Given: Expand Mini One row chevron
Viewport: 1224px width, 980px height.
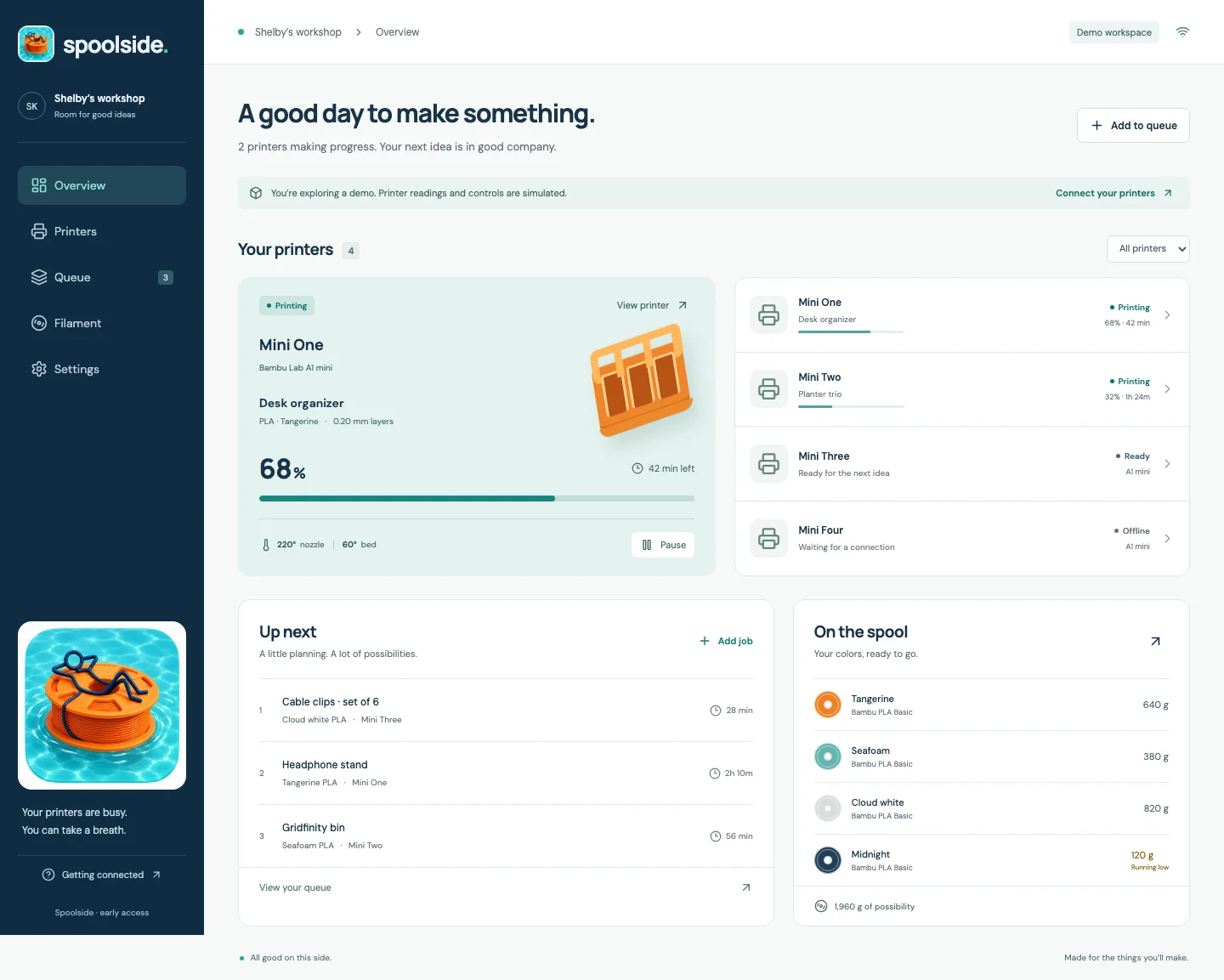Looking at the screenshot, I should pos(1167,314).
